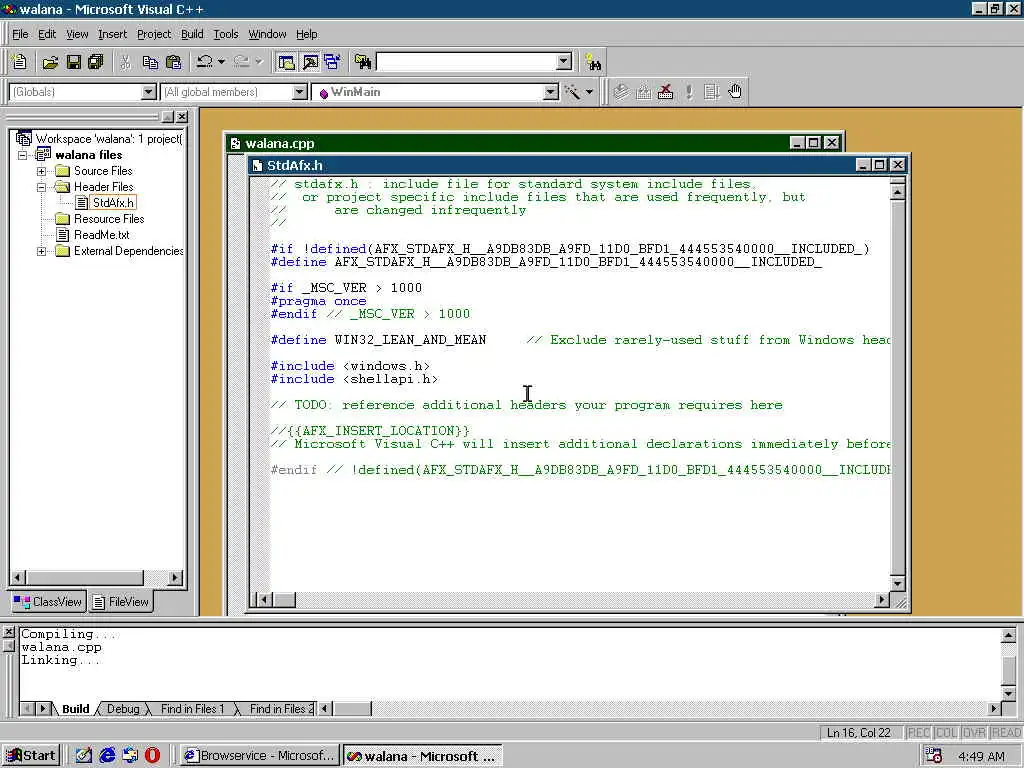The width and height of the screenshot is (1024, 768).
Task: Click the Find in Files icon
Action: (362, 62)
